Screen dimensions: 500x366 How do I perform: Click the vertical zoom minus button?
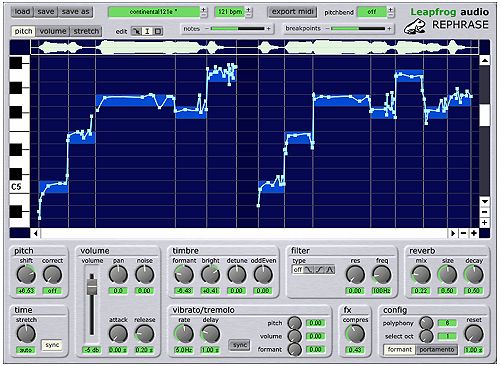pos(485,212)
